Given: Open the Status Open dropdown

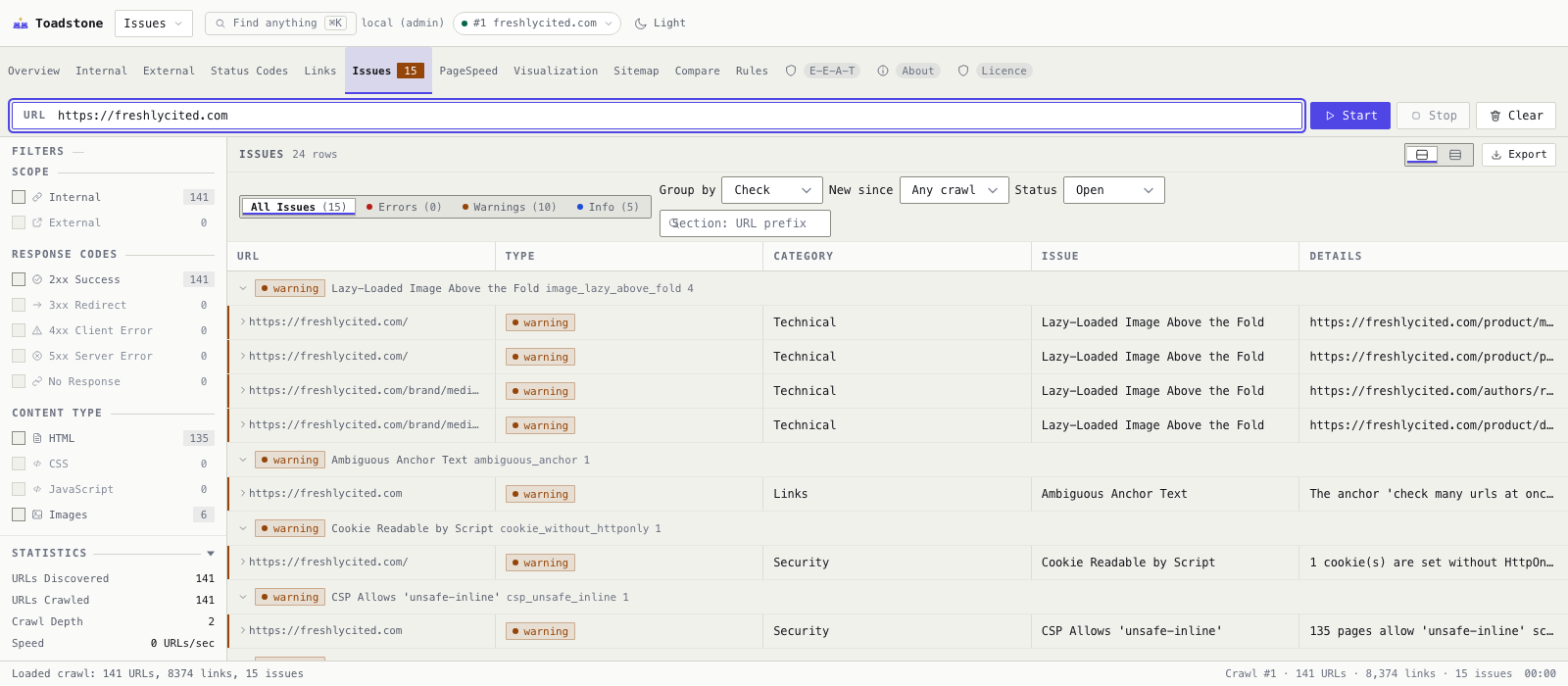Looking at the screenshot, I should (x=1114, y=190).
